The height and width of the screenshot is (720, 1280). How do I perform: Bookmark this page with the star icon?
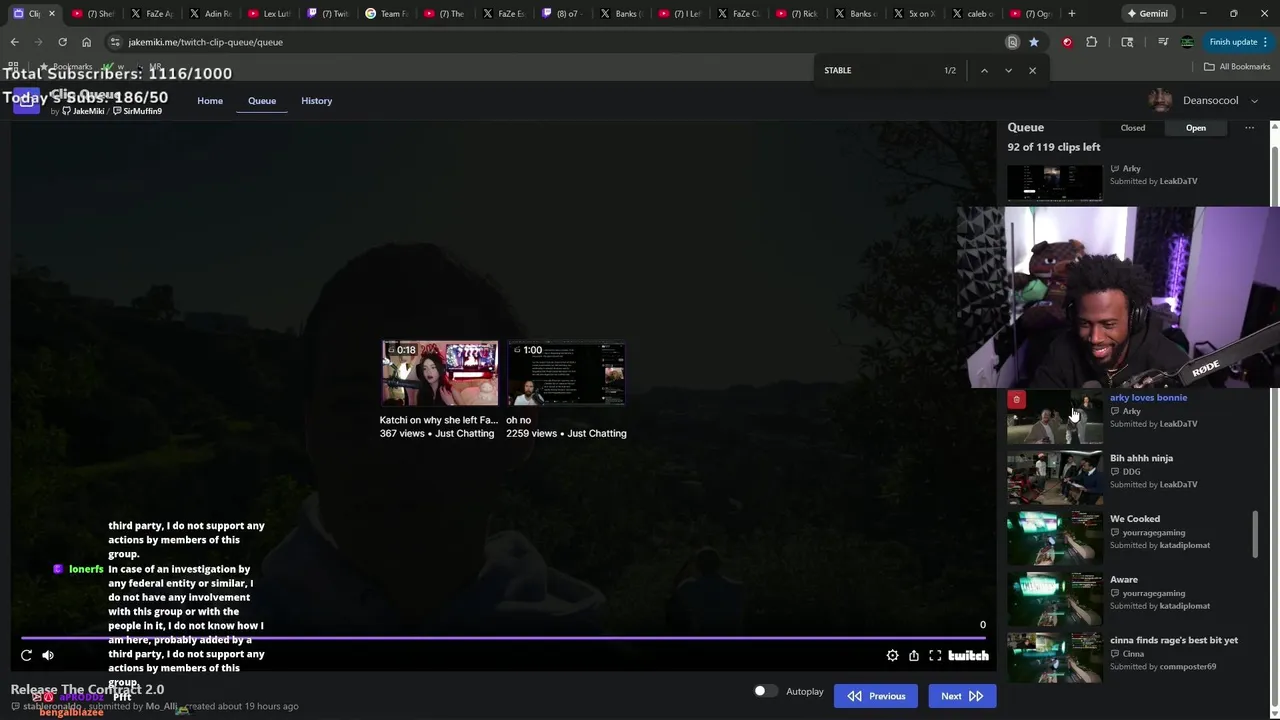(x=1034, y=42)
